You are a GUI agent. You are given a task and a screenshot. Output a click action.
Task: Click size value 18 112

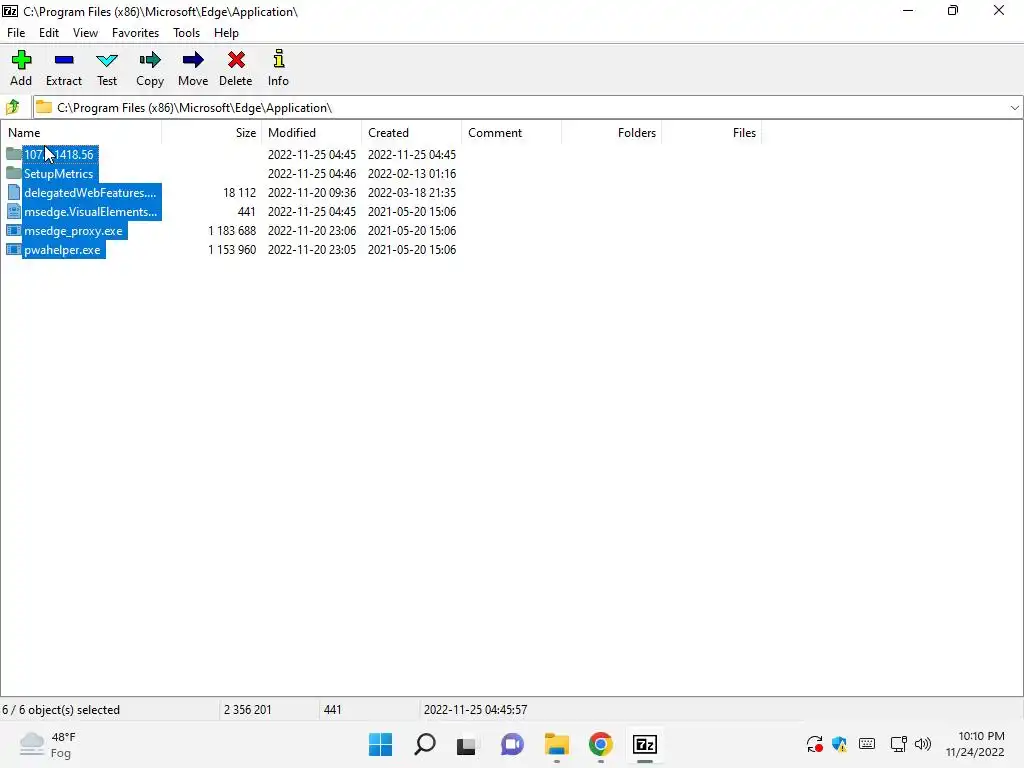pyautogui.click(x=239, y=193)
